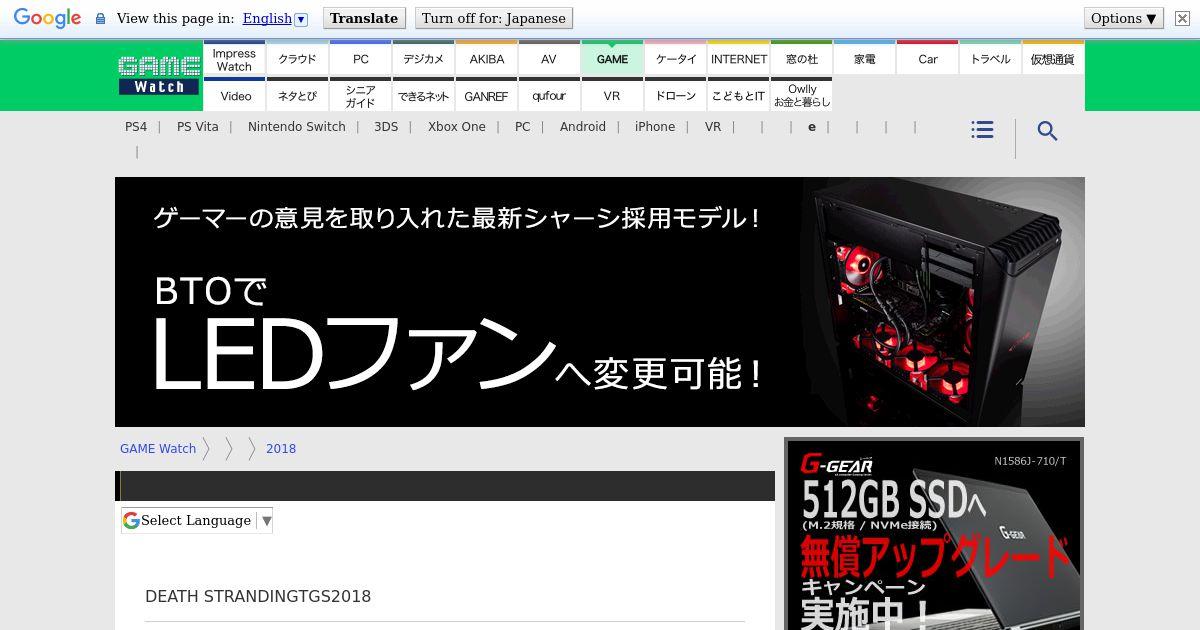The image size is (1200, 630).
Task: Go to the PS4 category link
Action: (x=136, y=127)
